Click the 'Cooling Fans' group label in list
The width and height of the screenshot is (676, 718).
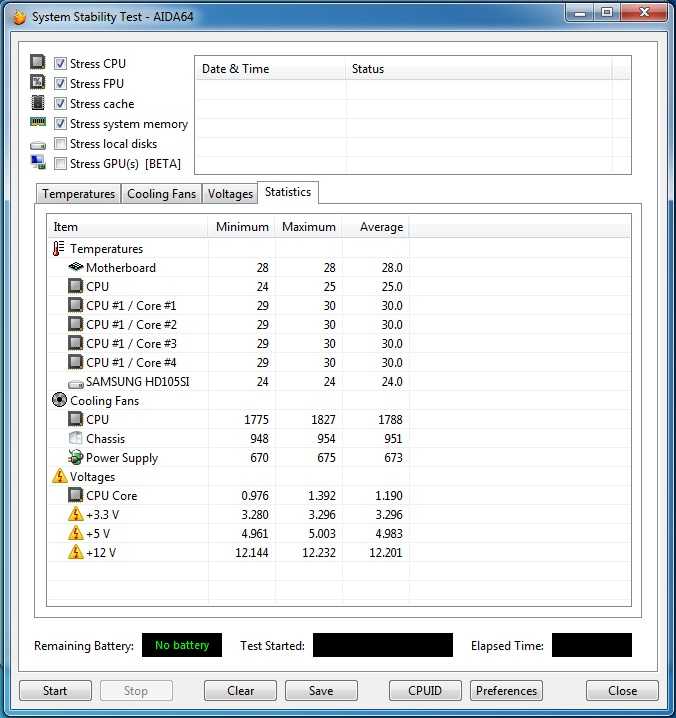104,401
